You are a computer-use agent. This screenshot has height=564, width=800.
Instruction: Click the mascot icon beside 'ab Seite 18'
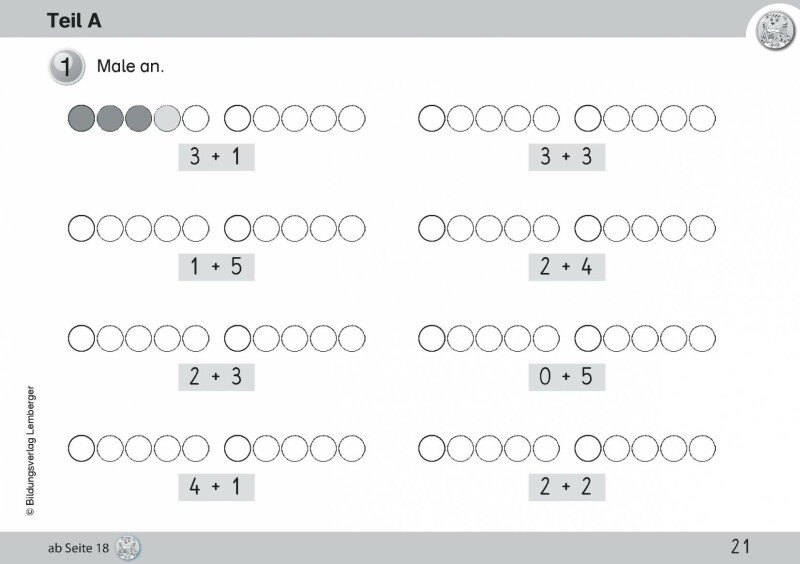(129, 547)
